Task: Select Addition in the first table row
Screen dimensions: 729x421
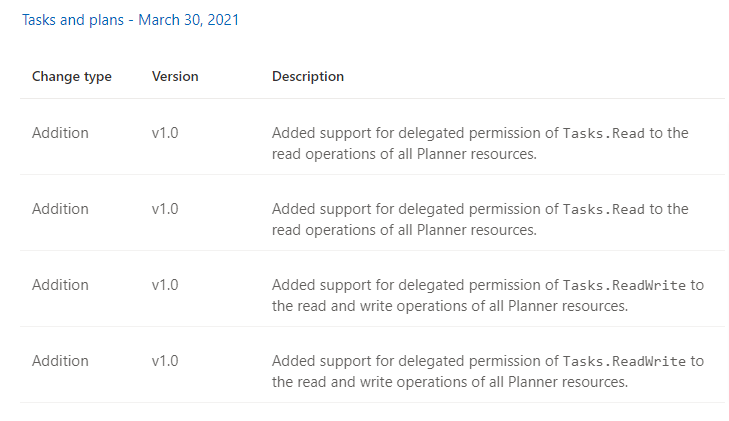Action: click(60, 133)
